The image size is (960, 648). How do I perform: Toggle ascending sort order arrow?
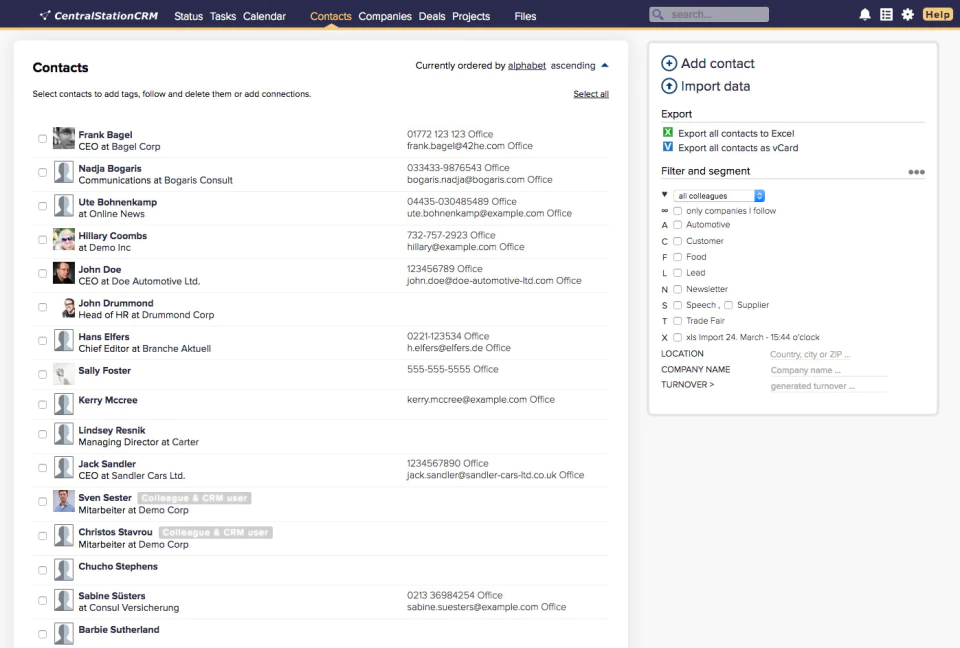605,66
